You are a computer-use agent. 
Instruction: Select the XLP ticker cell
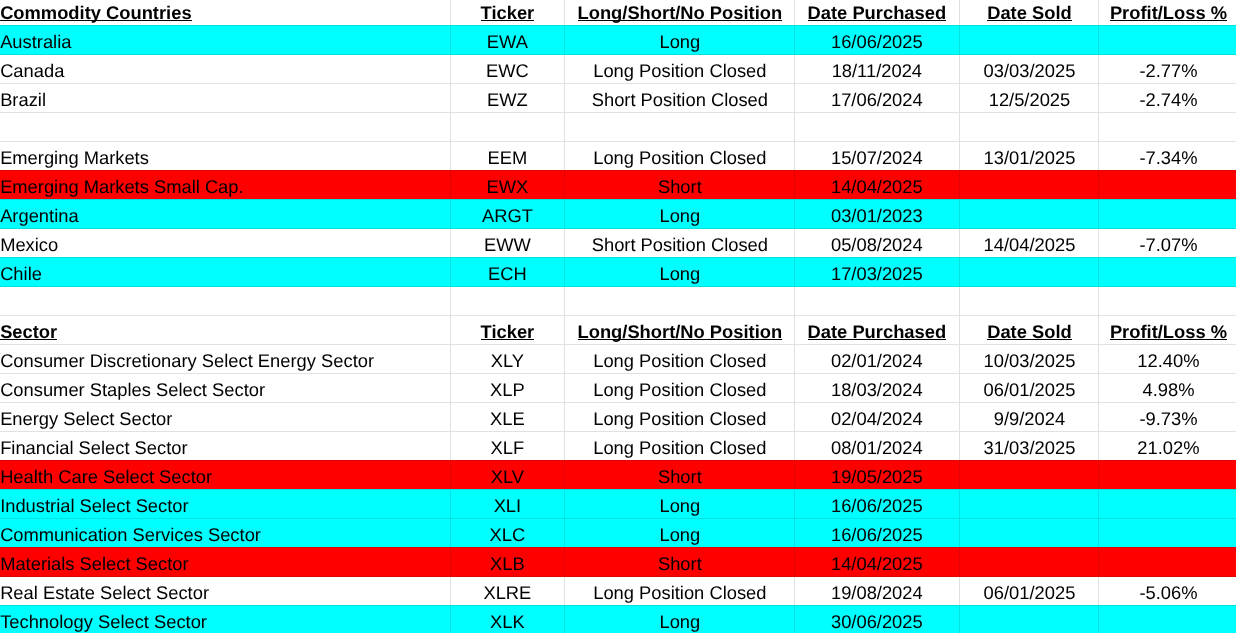coord(507,390)
